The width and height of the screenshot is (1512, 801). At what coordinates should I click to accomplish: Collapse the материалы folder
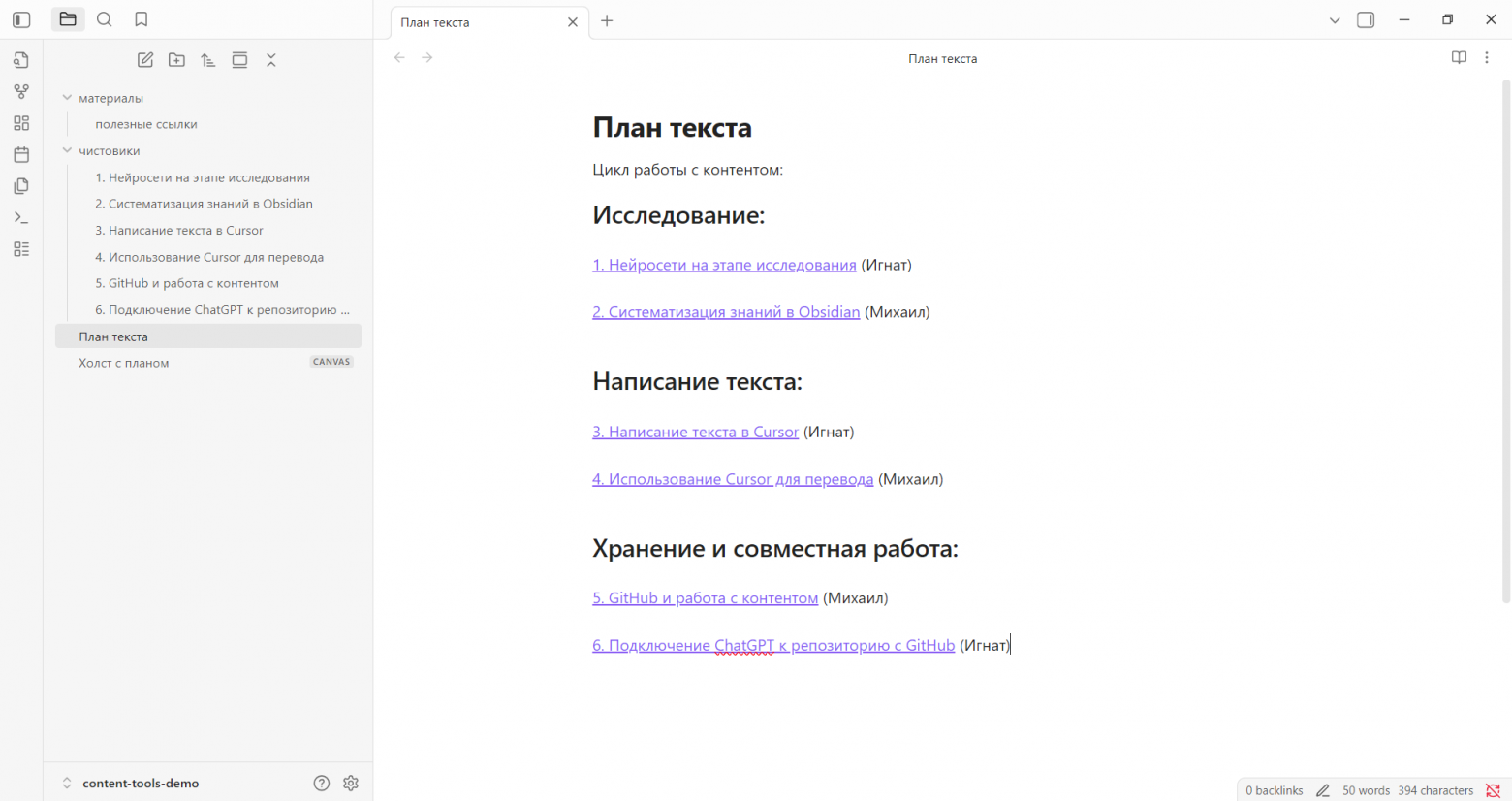(x=67, y=98)
